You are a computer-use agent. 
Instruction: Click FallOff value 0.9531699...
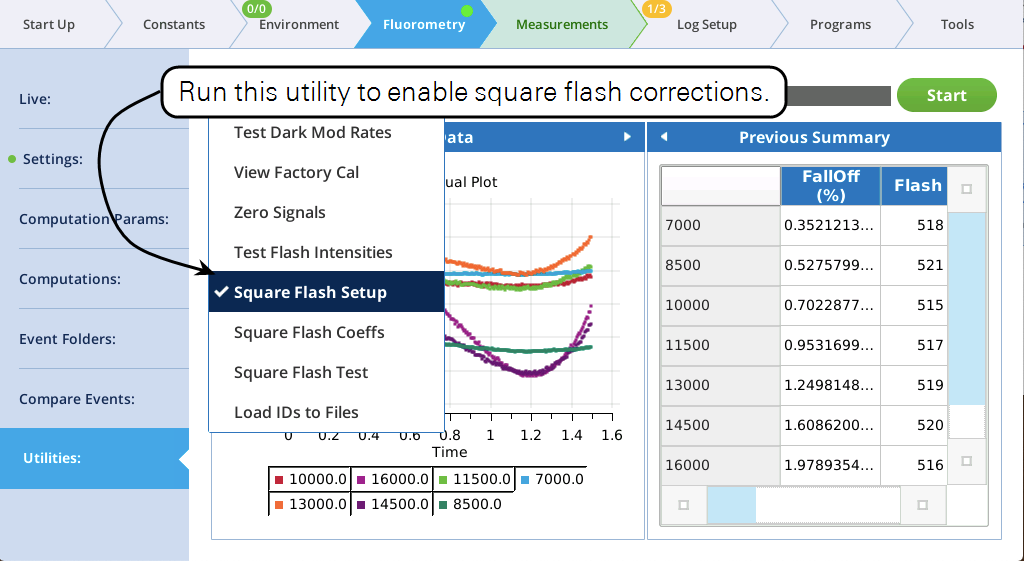click(x=831, y=345)
